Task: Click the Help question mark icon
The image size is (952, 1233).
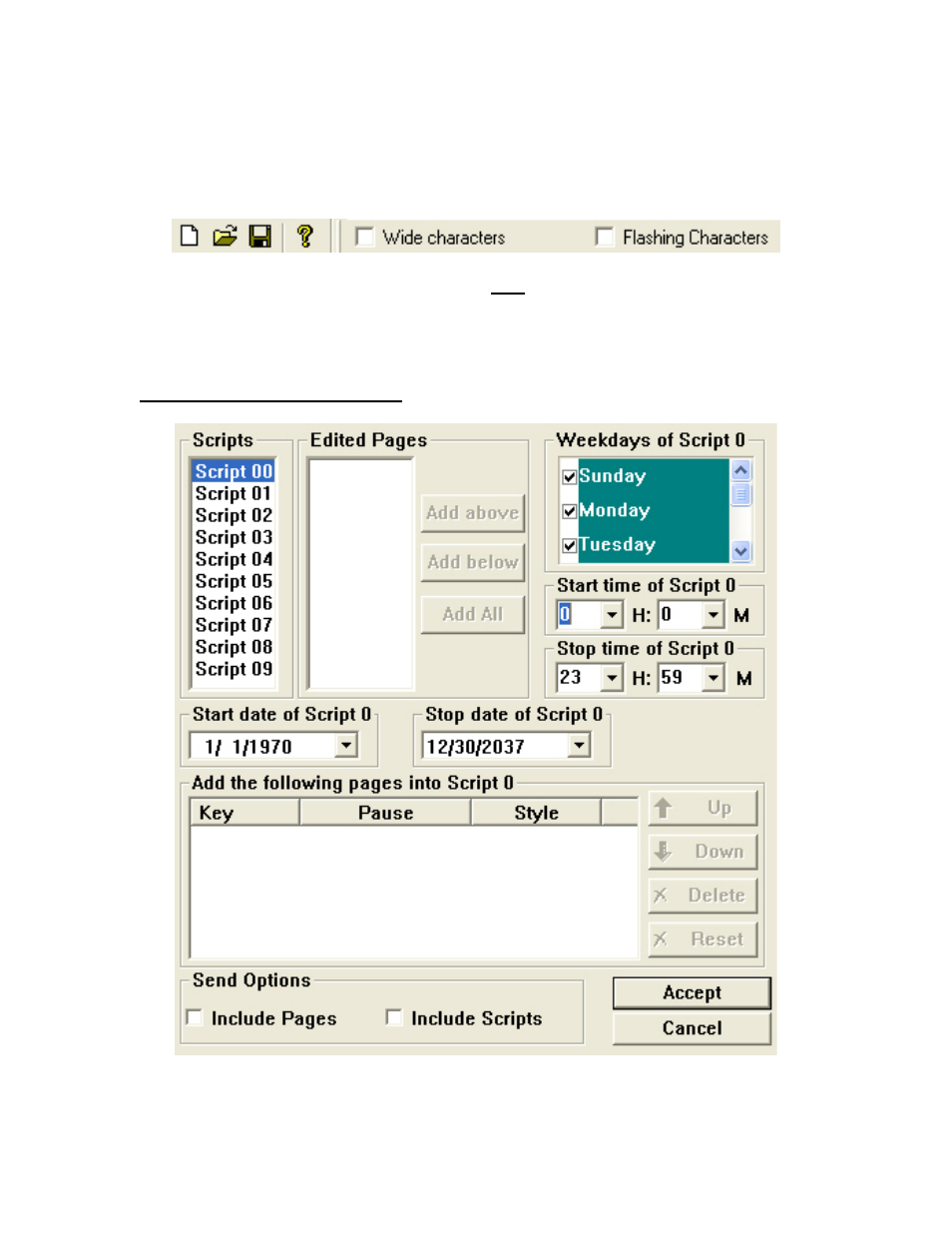Action: [x=305, y=237]
